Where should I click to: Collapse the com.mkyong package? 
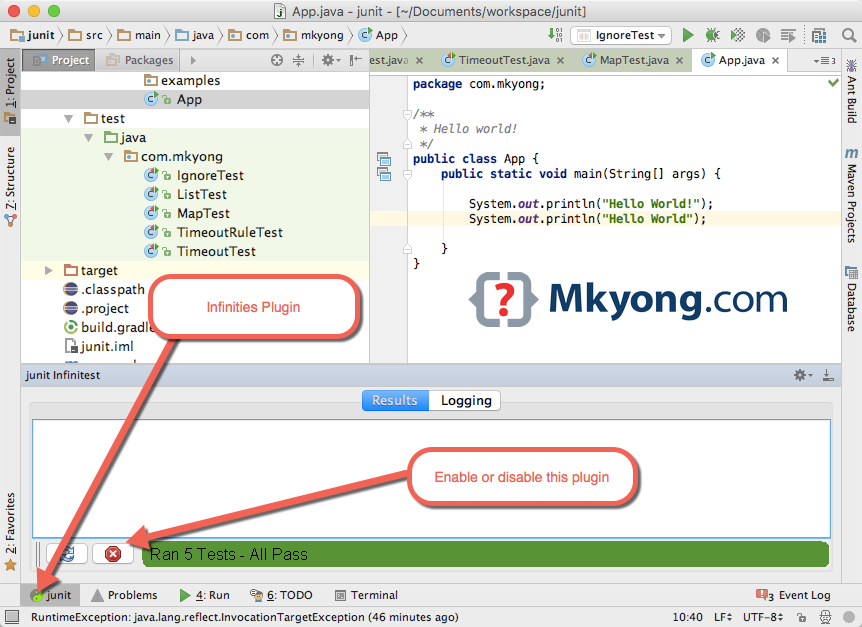(x=109, y=157)
